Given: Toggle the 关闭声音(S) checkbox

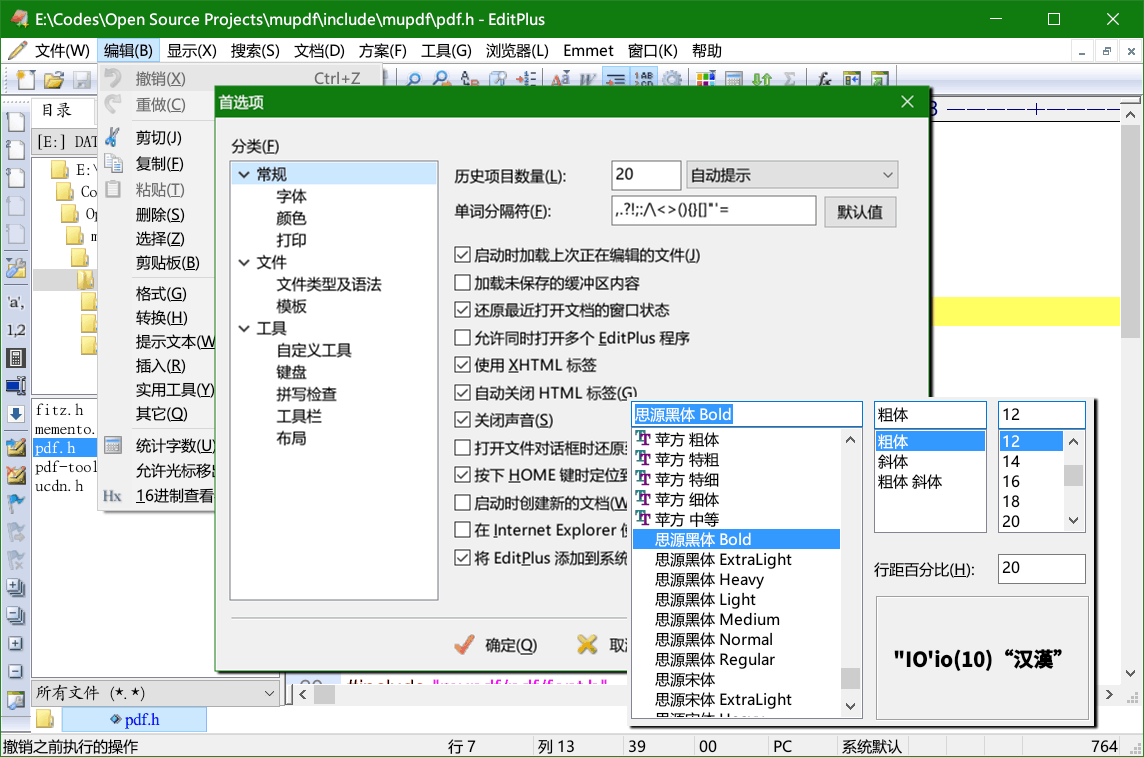Looking at the screenshot, I should click(462, 420).
